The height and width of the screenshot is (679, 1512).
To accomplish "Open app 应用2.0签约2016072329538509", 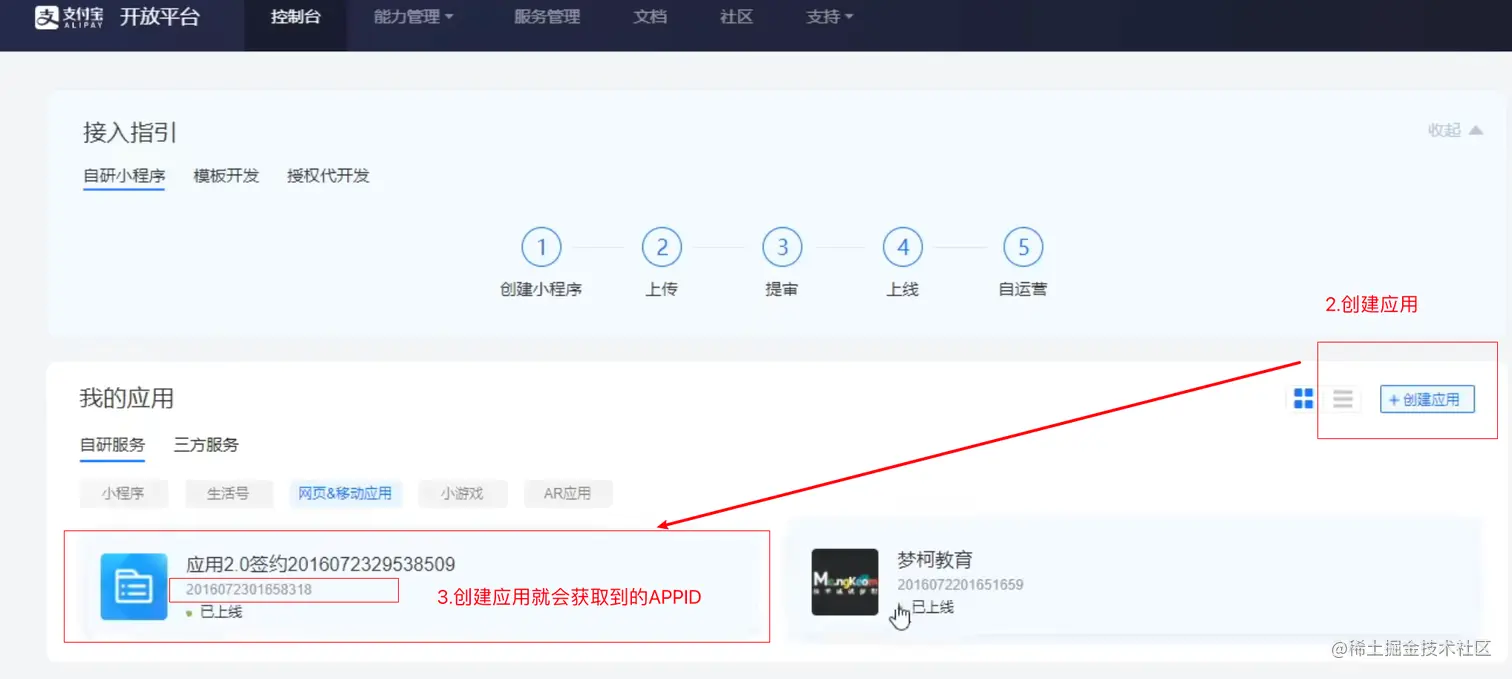I will [321, 564].
